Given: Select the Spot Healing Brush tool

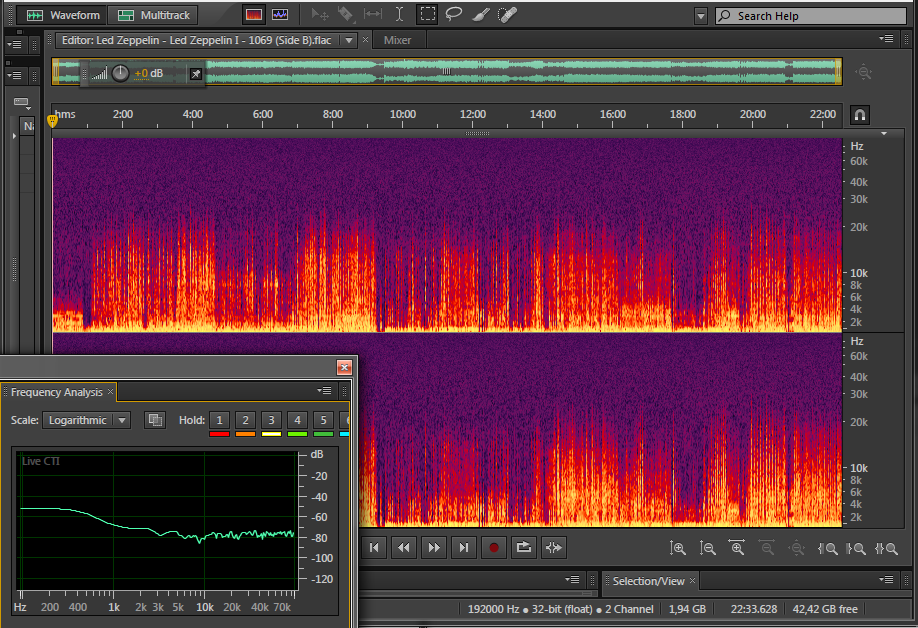Looking at the screenshot, I should point(507,15).
